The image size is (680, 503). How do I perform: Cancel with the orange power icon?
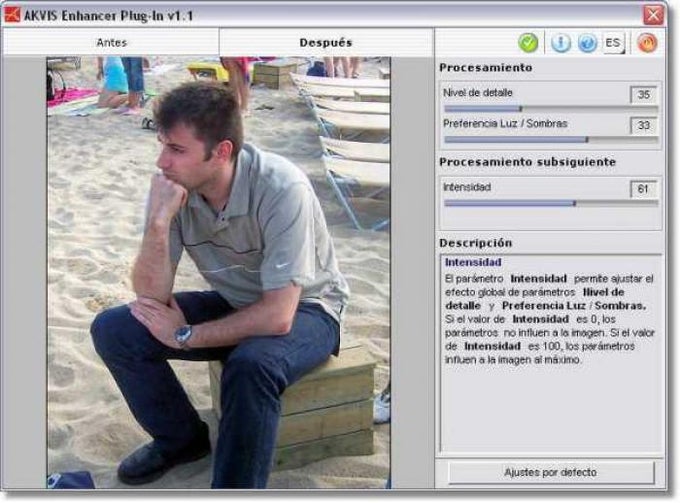647,43
